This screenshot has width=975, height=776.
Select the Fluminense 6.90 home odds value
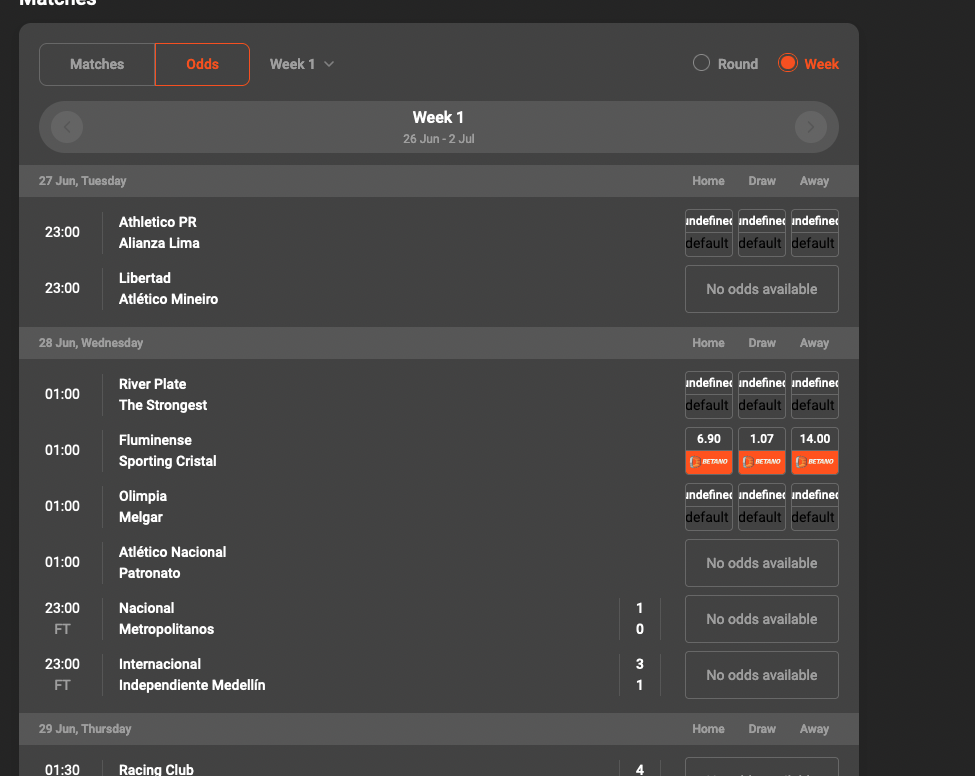[708, 438]
